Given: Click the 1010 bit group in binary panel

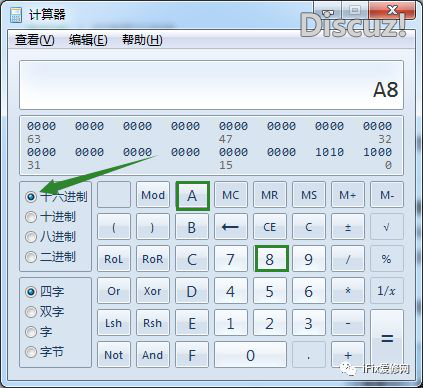Looking at the screenshot, I should tap(330, 152).
